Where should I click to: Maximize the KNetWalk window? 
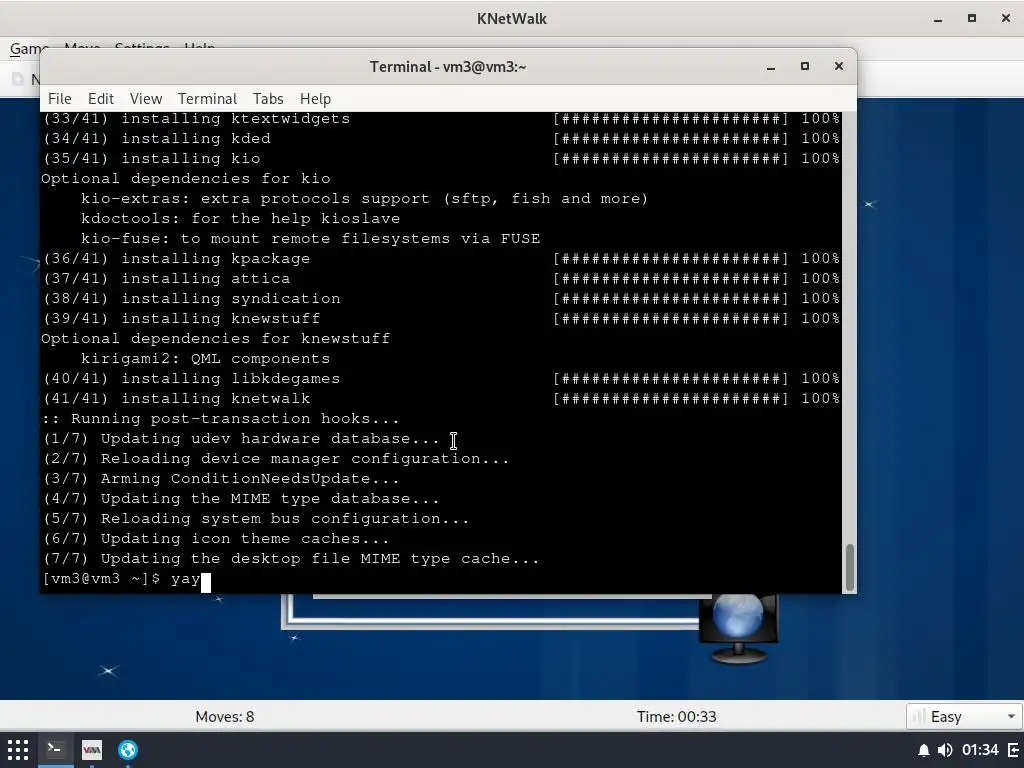pos(972,19)
